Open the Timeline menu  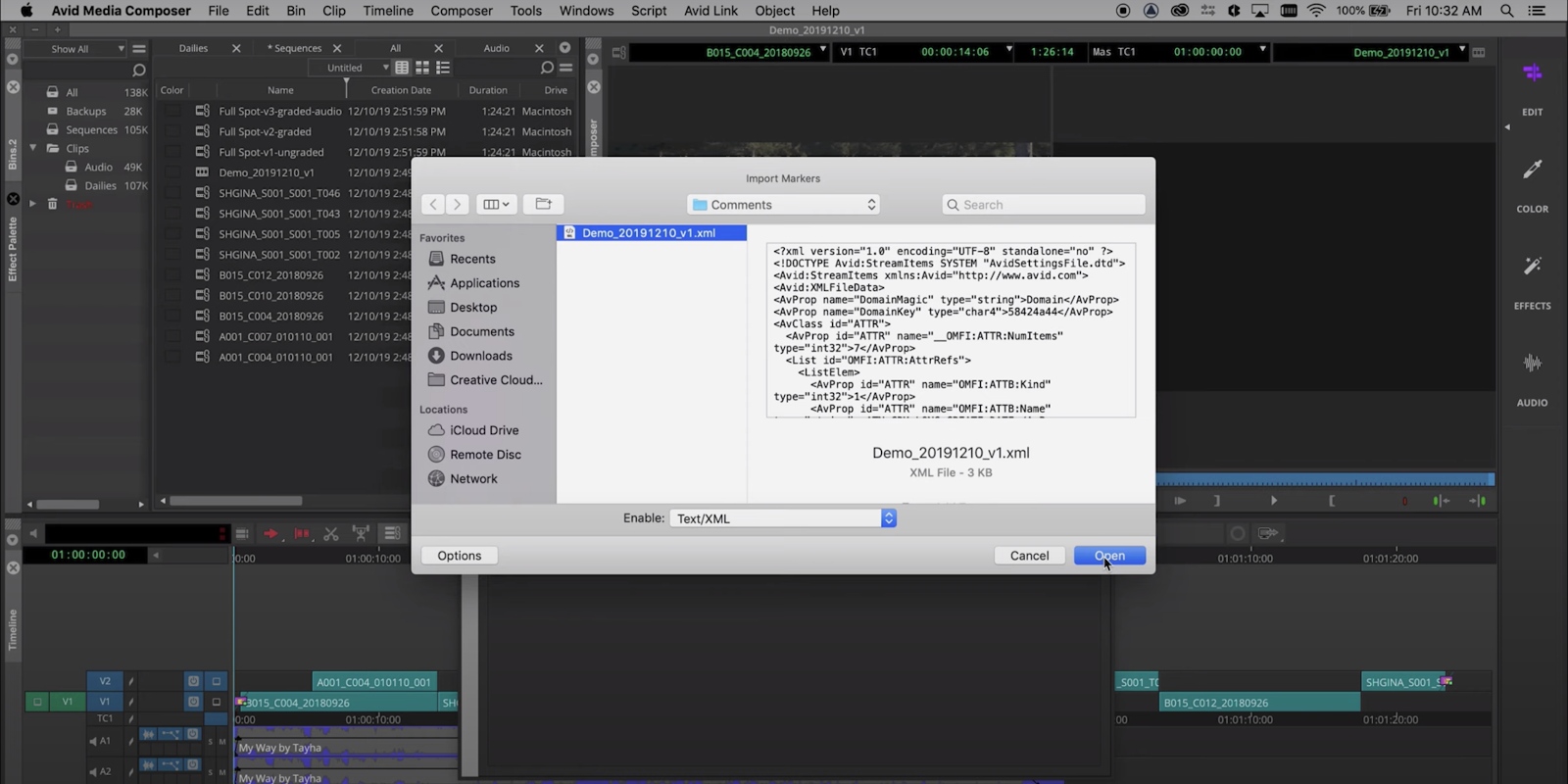(x=388, y=11)
